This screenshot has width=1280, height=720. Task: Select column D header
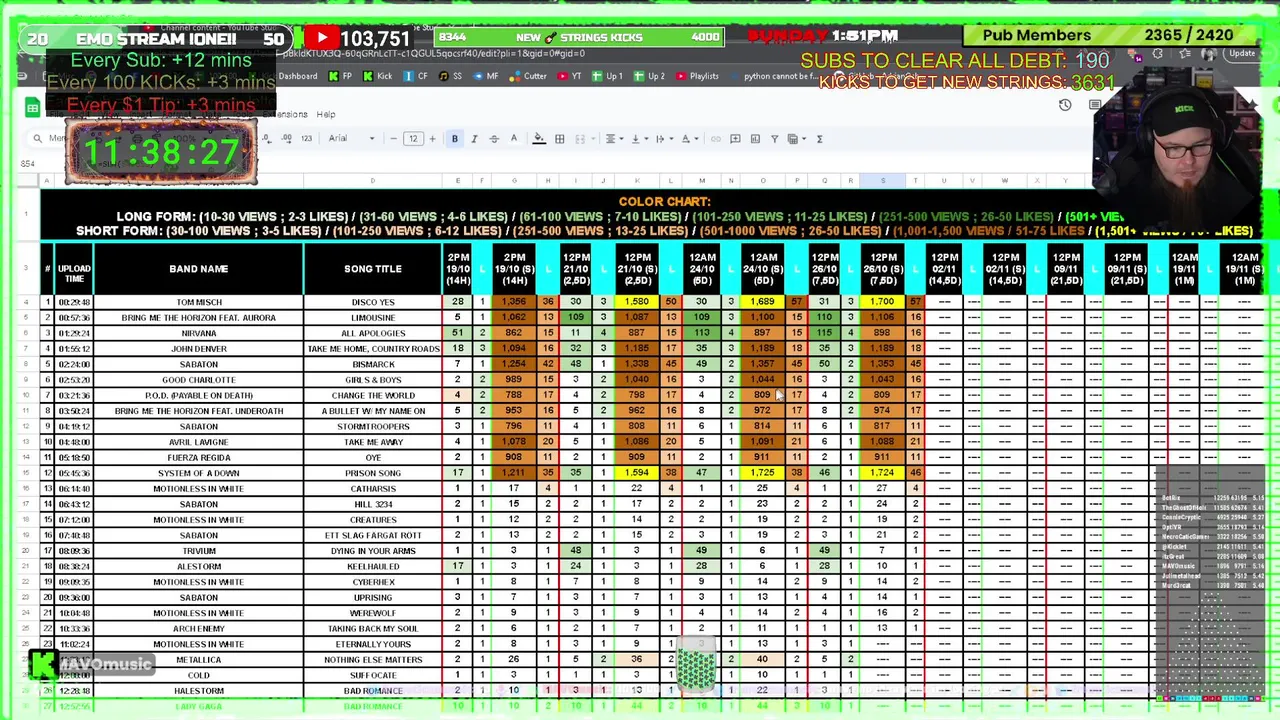click(373, 181)
